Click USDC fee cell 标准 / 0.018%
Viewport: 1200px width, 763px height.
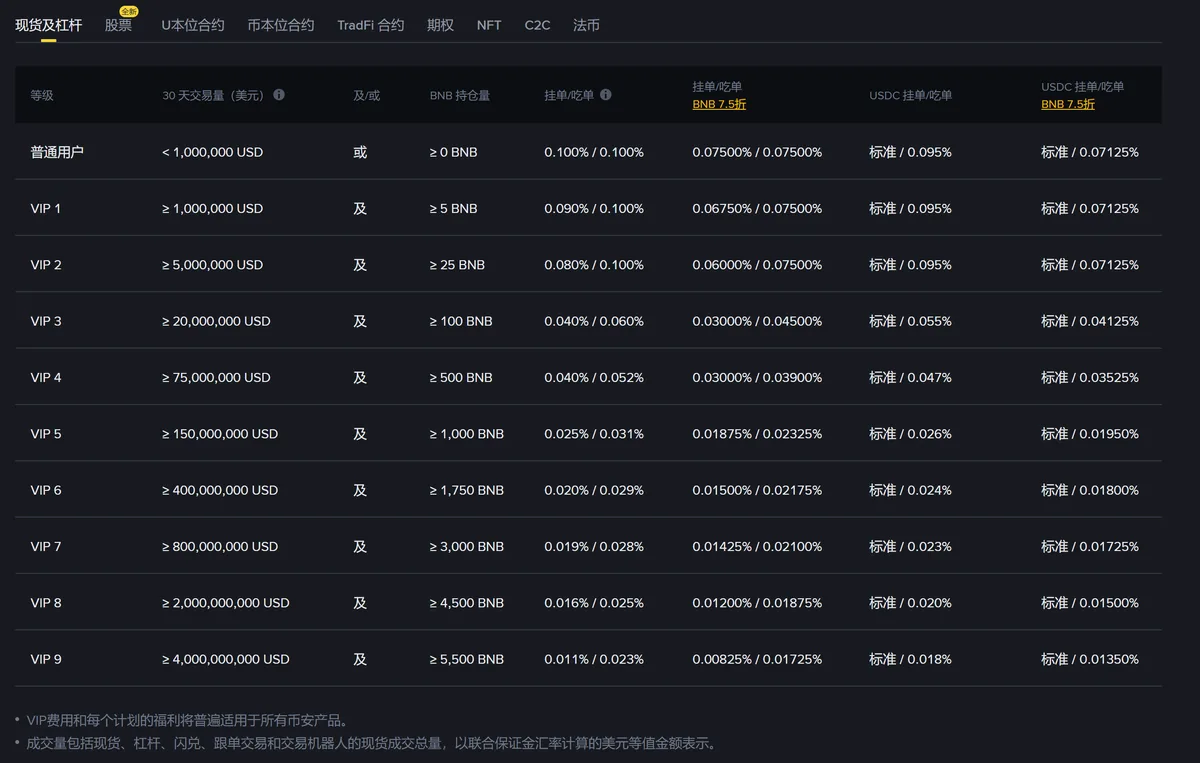click(x=910, y=659)
